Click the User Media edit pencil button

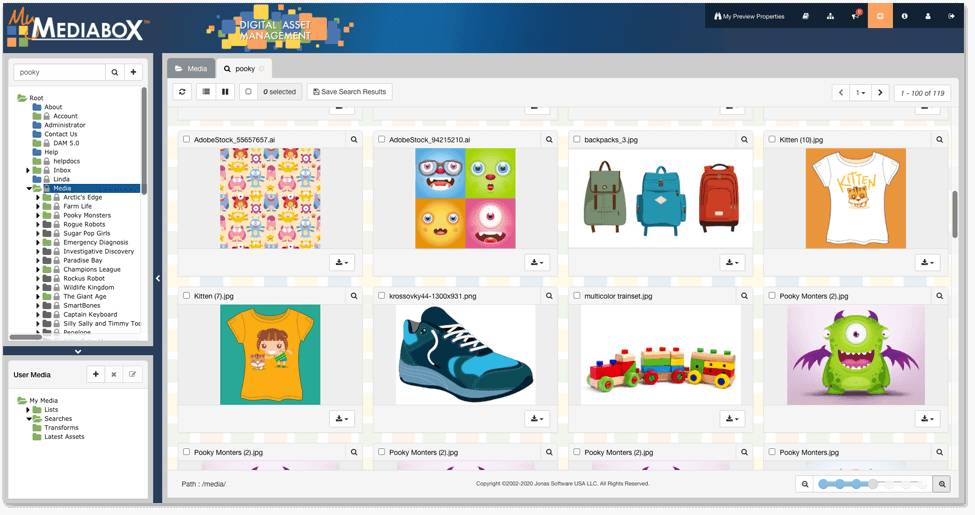pyautogui.click(x=132, y=374)
